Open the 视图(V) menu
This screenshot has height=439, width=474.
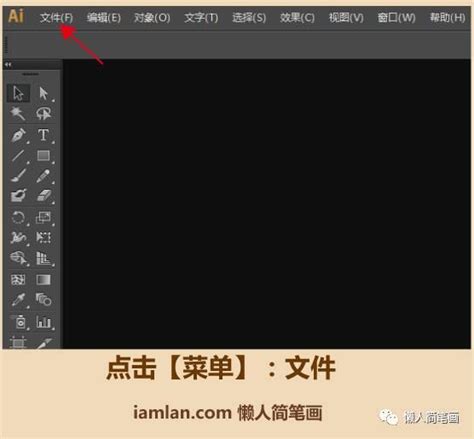click(346, 17)
